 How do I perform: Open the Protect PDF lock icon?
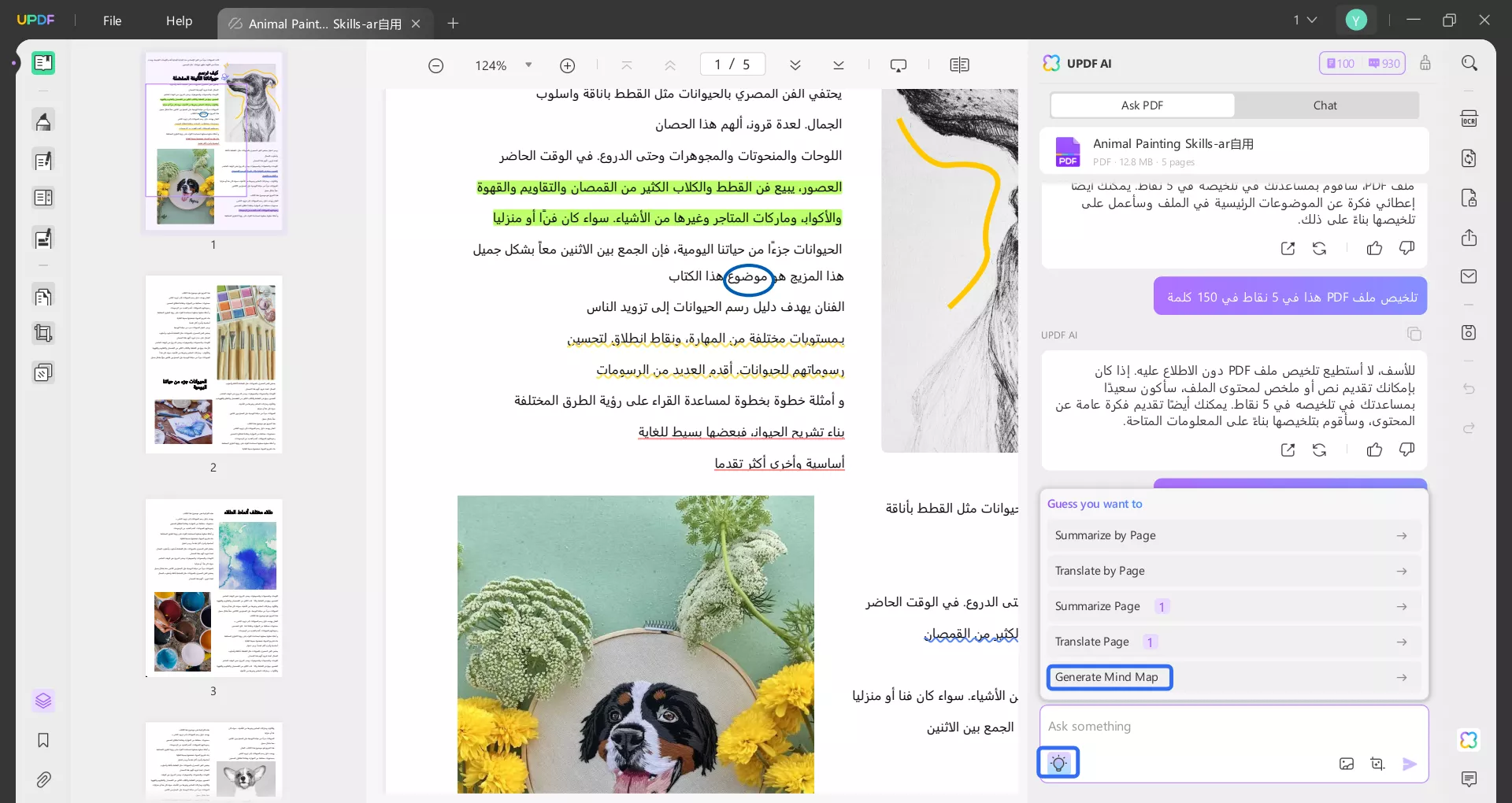pos(1469,198)
